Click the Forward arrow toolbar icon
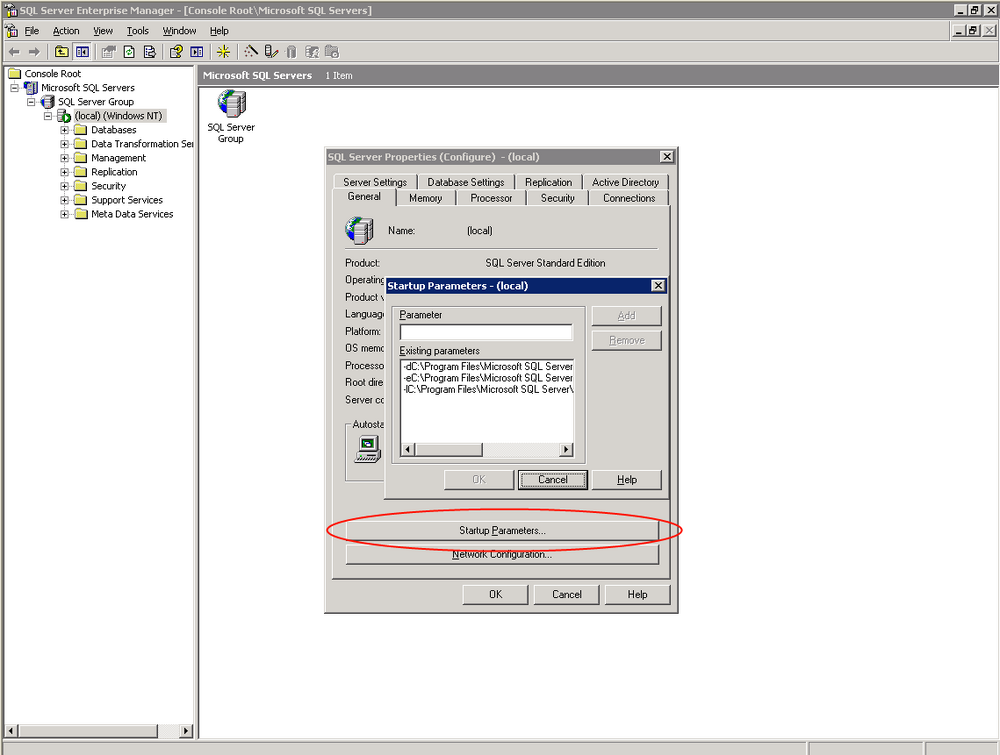 tap(34, 52)
